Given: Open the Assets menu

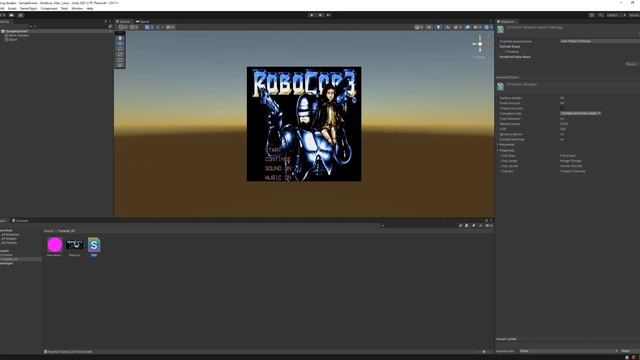Looking at the screenshot, I should pyautogui.click(x=12, y=8).
